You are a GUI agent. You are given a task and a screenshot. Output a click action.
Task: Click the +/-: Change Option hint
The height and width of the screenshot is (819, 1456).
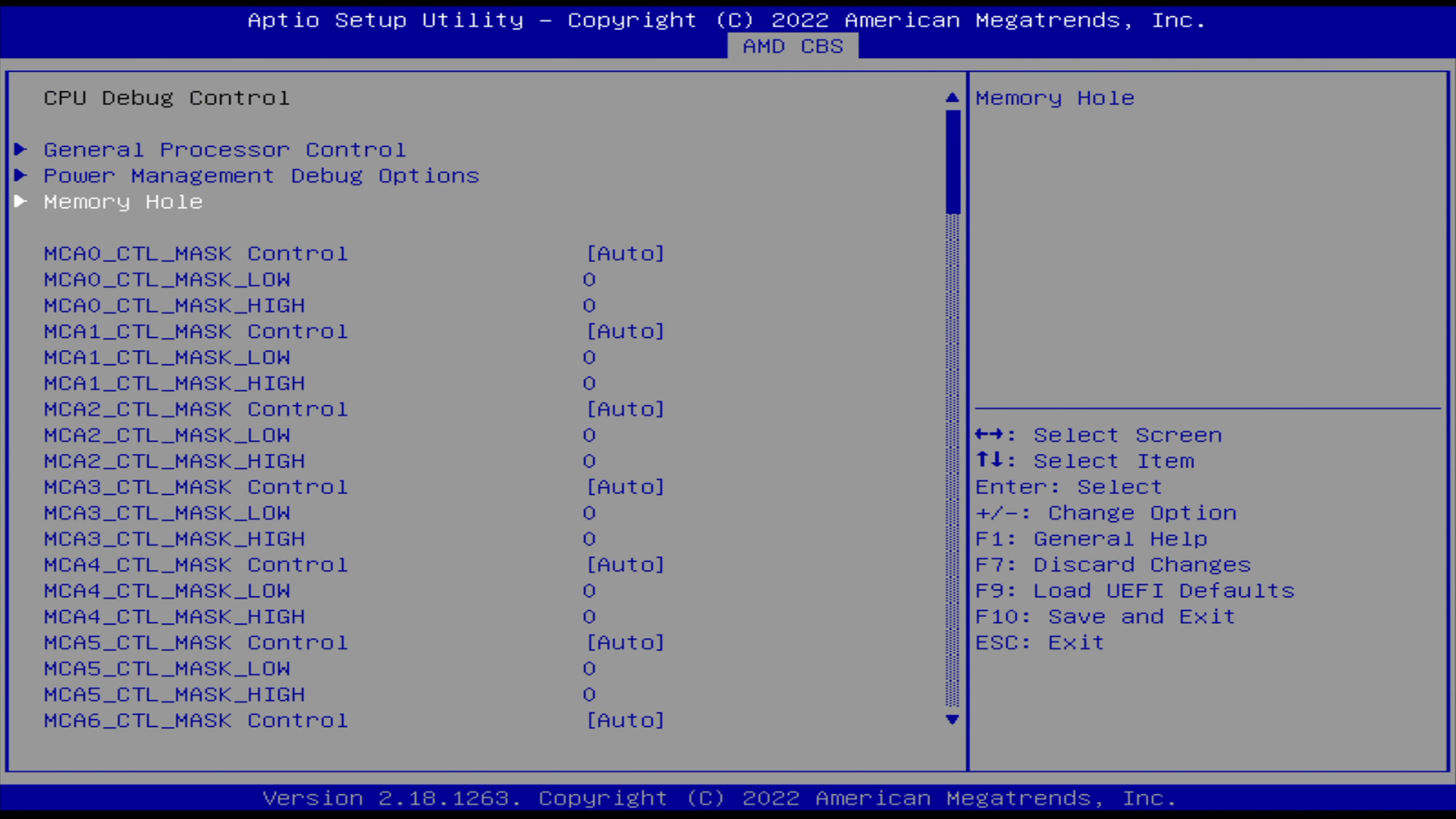[x=1106, y=513]
